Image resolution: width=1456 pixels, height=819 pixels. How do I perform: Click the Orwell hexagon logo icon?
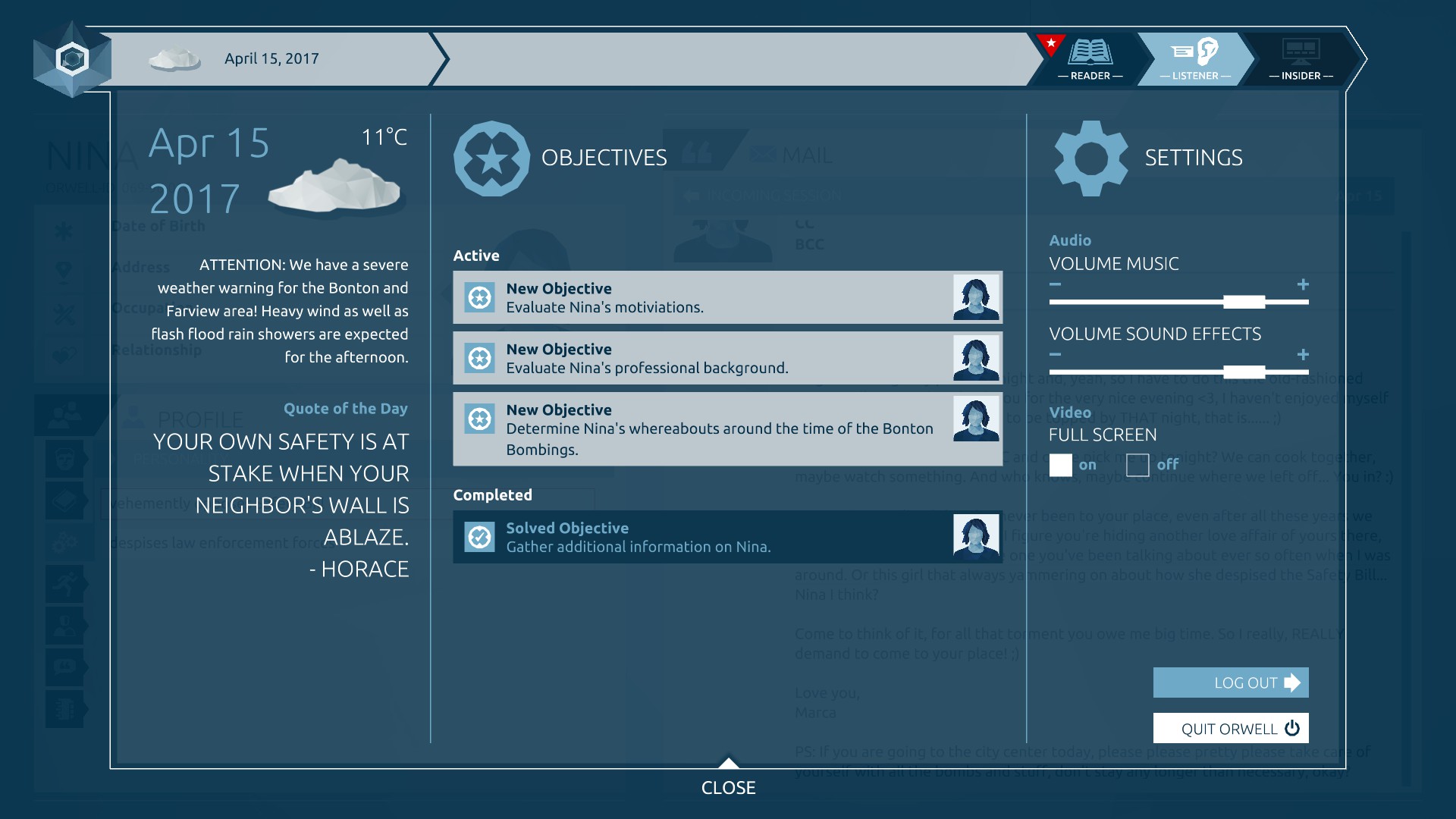pyautogui.click(x=72, y=59)
